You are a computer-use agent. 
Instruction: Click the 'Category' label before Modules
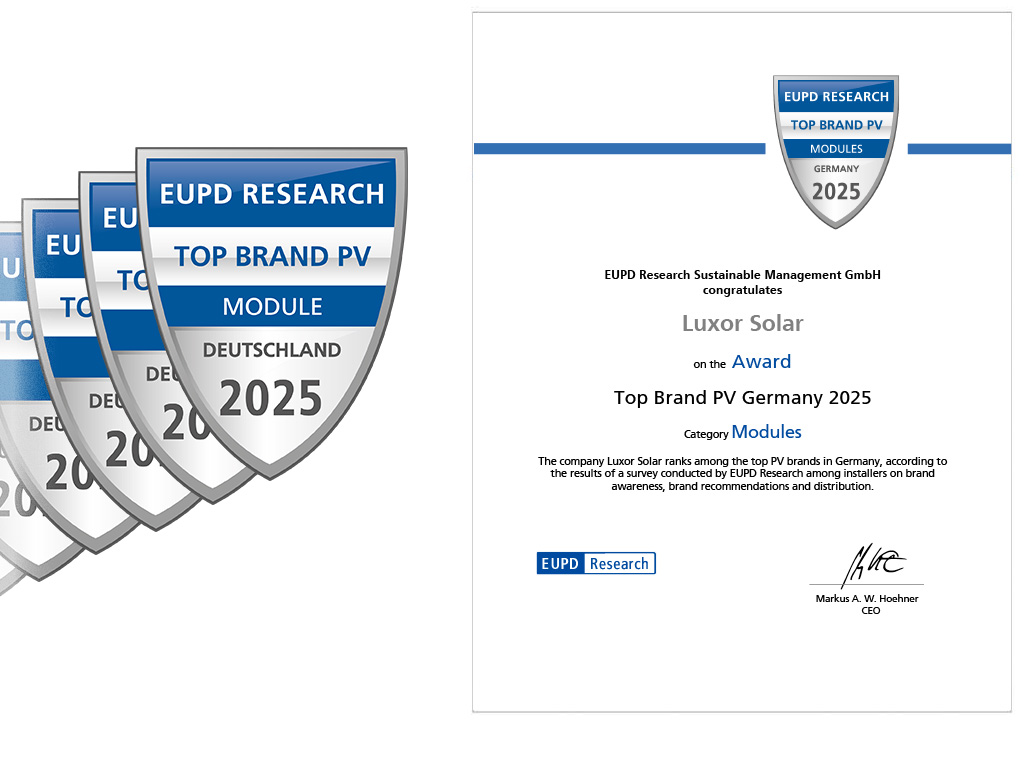[706, 434]
